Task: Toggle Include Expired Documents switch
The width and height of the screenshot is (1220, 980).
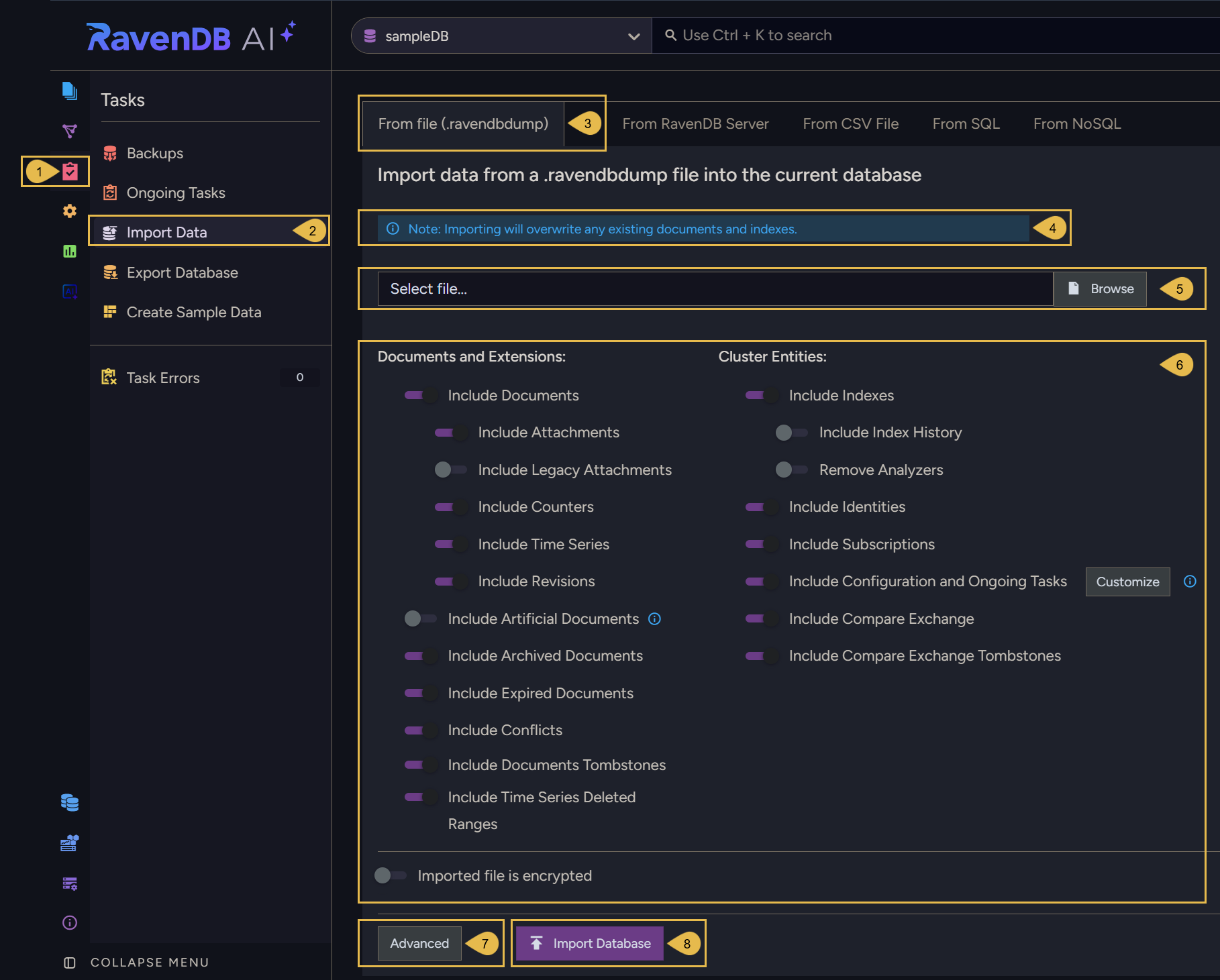Action: click(x=421, y=693)
